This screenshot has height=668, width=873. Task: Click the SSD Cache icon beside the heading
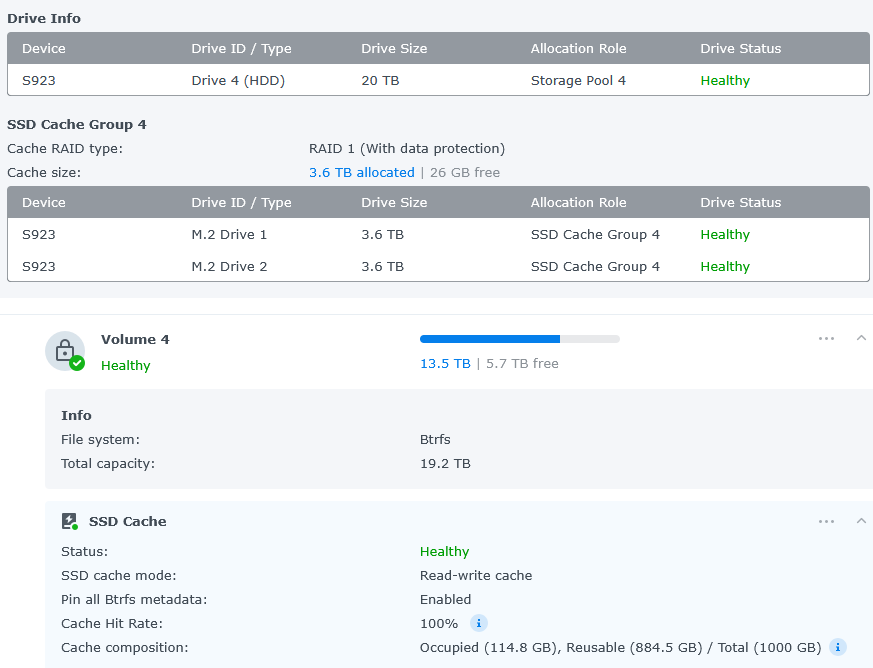69,521
